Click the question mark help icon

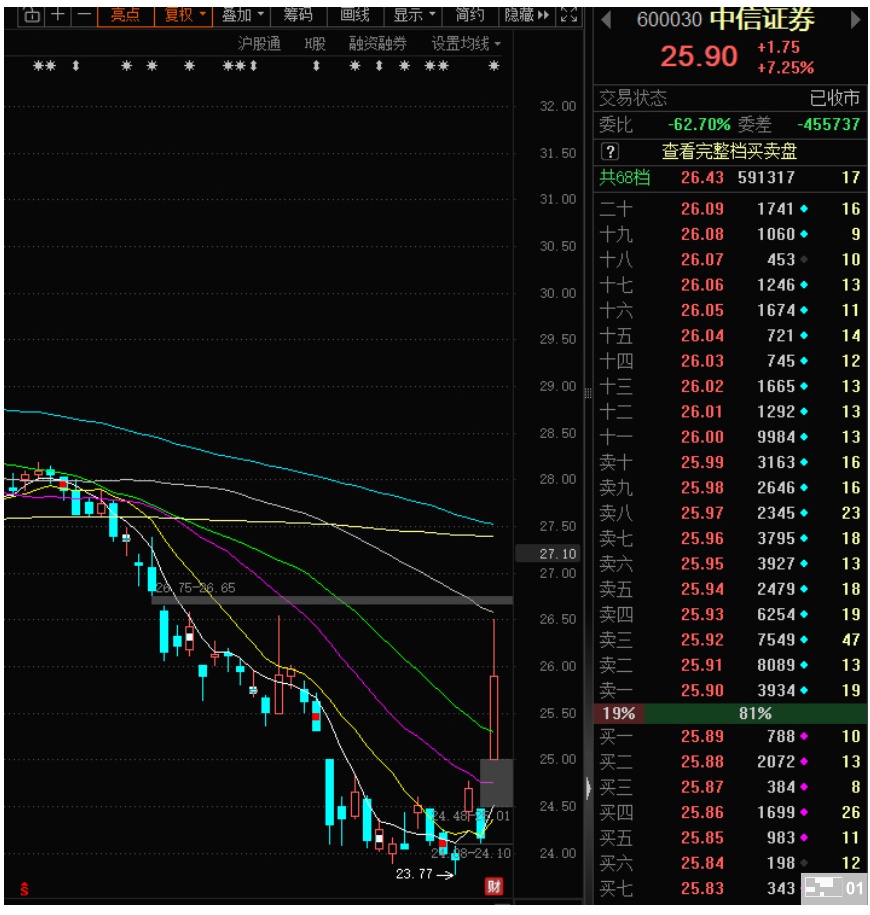coord(610,152)
